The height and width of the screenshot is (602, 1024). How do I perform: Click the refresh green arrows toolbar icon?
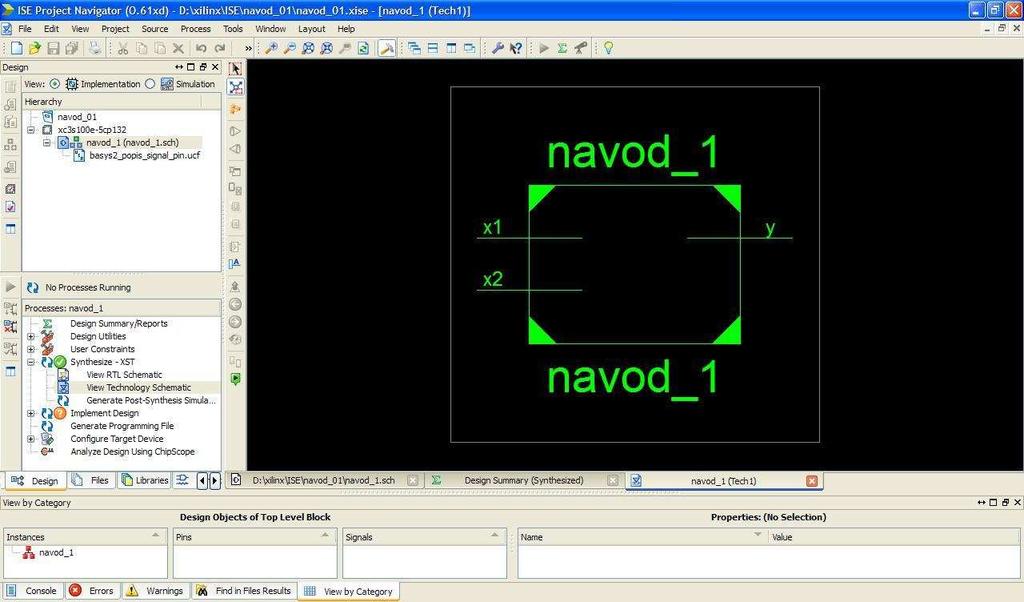click(x=364, y=48)
